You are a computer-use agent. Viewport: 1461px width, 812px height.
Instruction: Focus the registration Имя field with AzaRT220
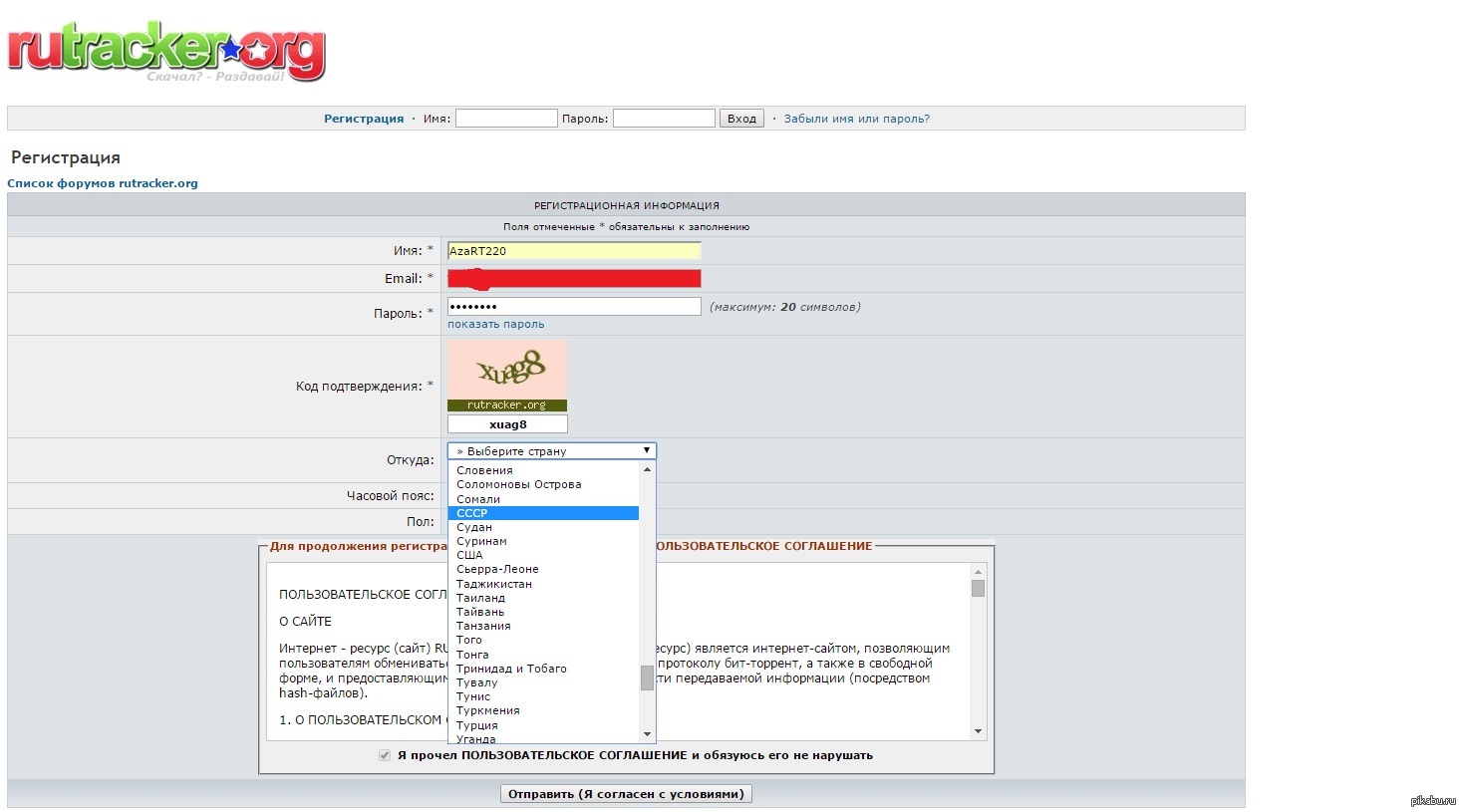(573, 251)
